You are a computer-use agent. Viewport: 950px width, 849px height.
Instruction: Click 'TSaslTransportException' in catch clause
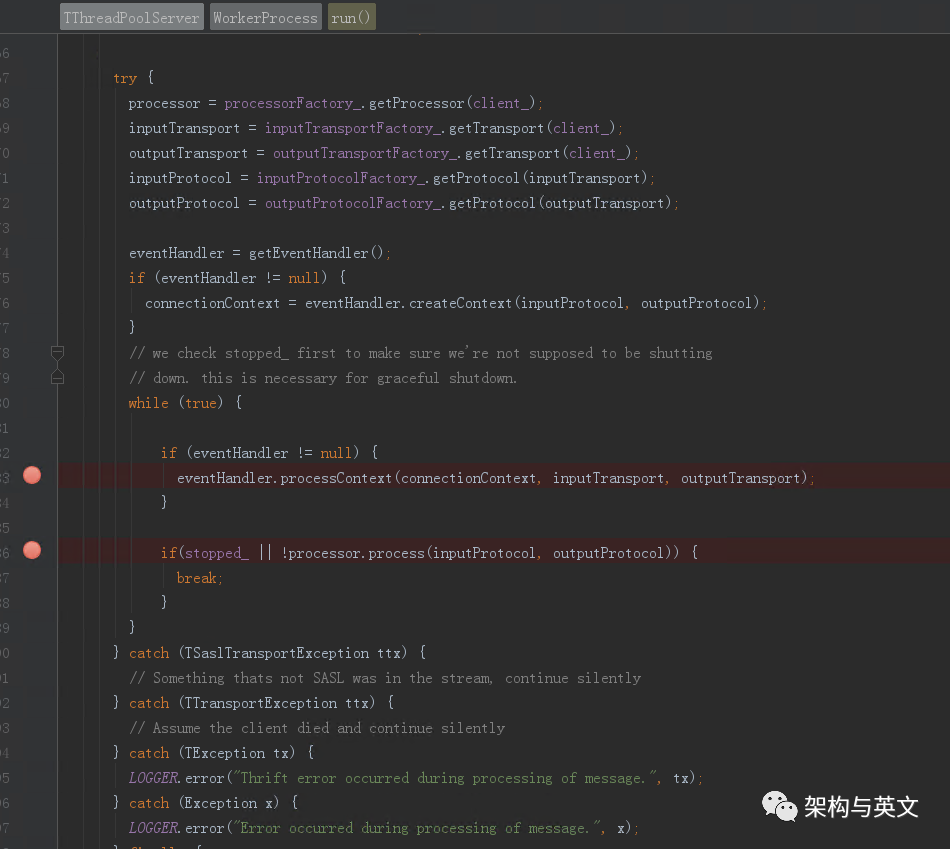(276, 653)
